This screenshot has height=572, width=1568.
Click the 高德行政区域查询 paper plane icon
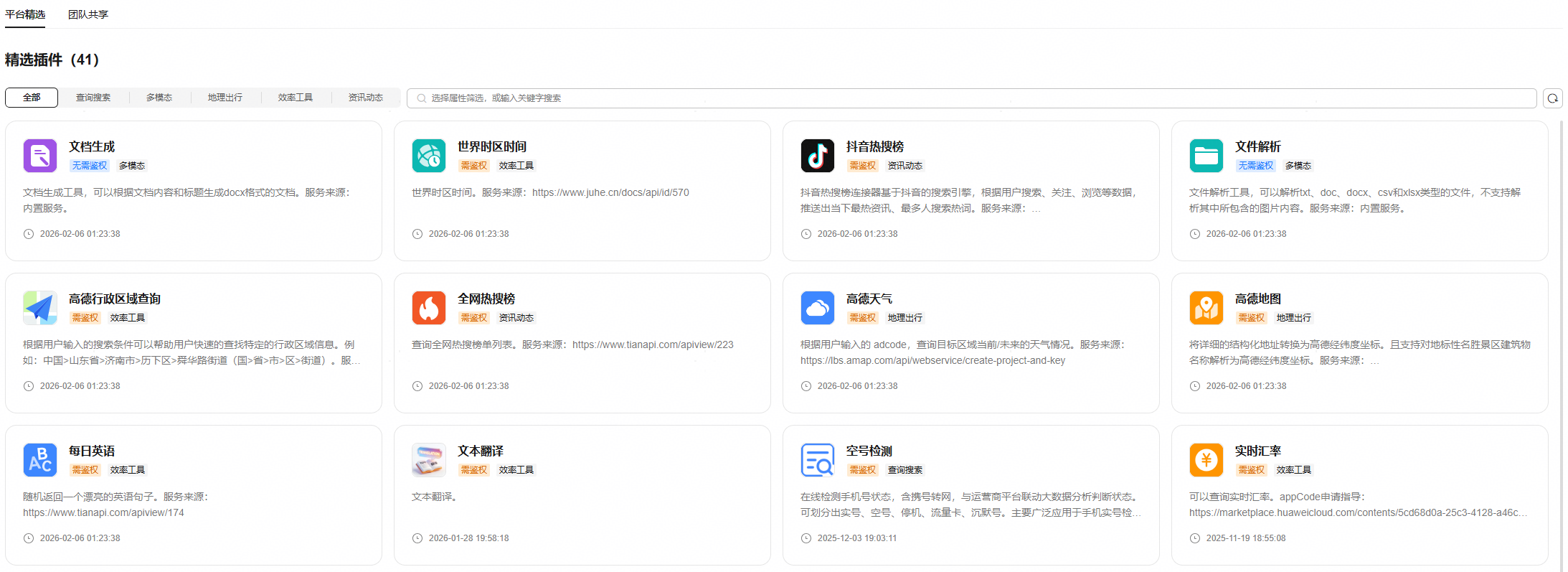[x=40, y=308]
